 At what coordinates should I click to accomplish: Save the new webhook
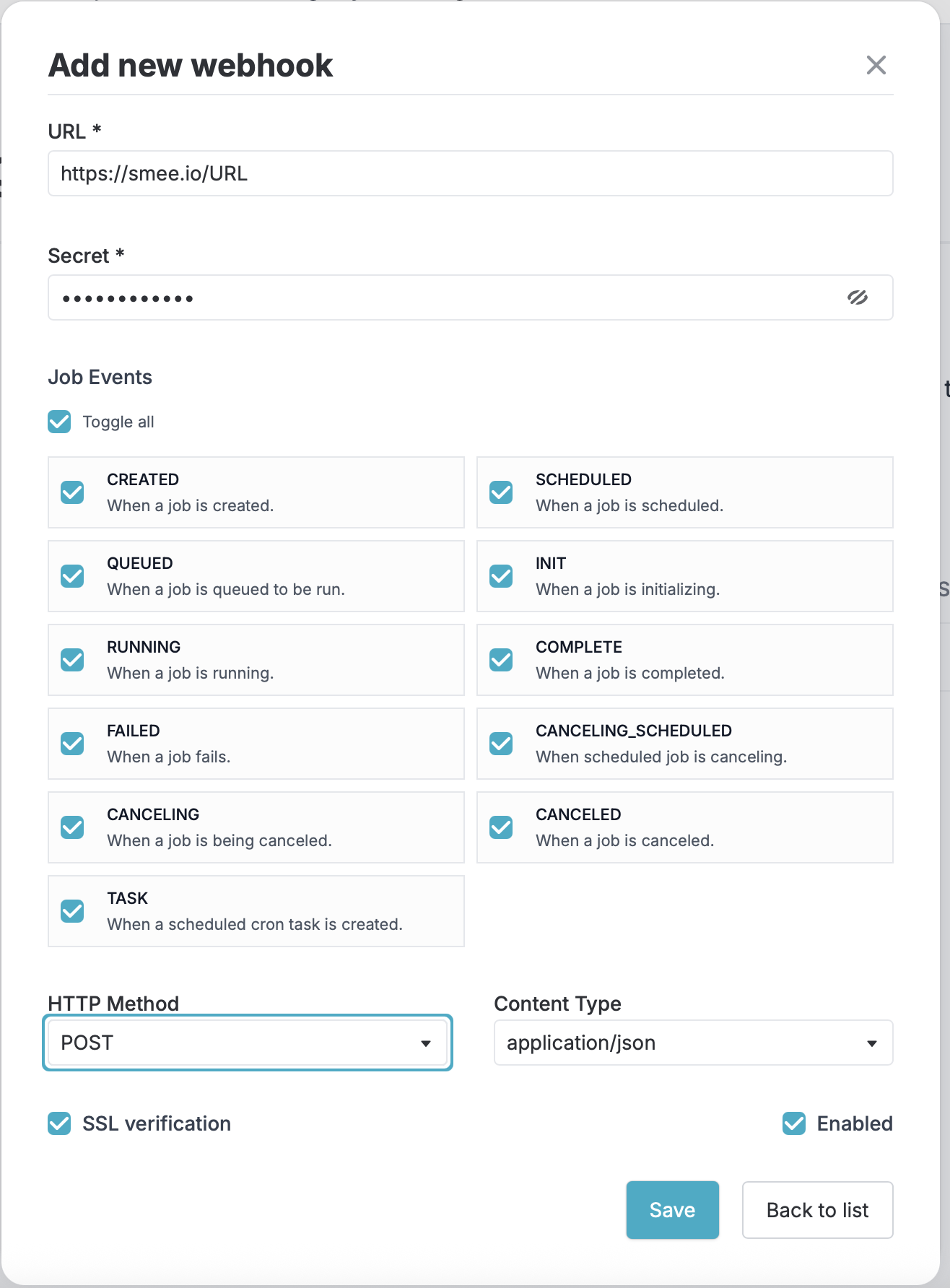672,1210
